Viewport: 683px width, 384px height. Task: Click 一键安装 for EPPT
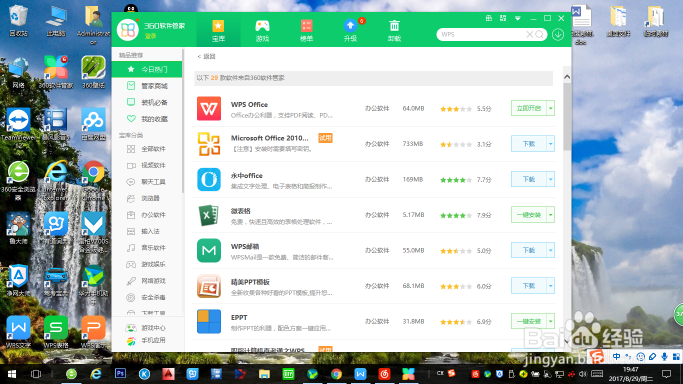529,321
